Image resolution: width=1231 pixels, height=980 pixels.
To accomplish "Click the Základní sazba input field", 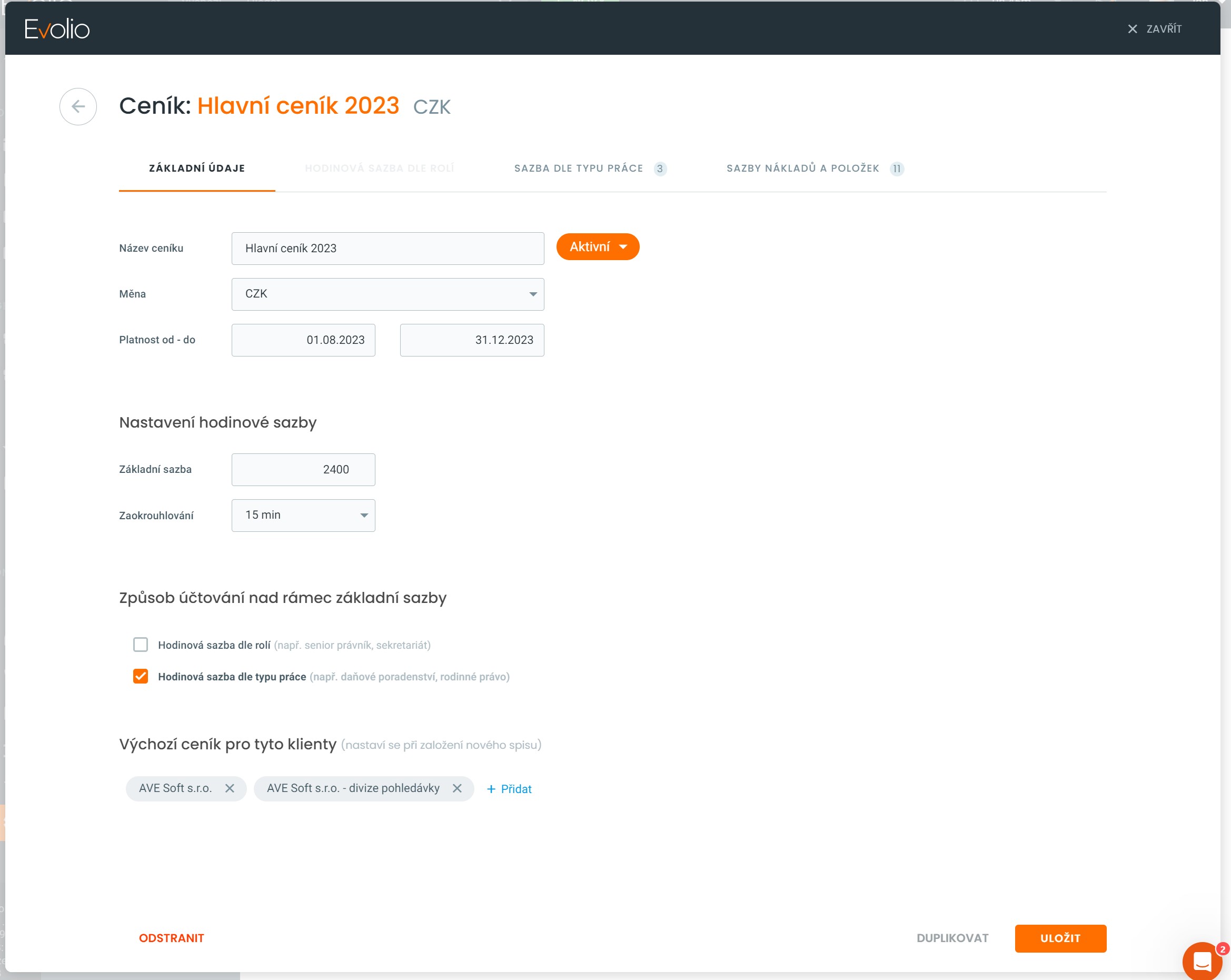I will point(303,469).
